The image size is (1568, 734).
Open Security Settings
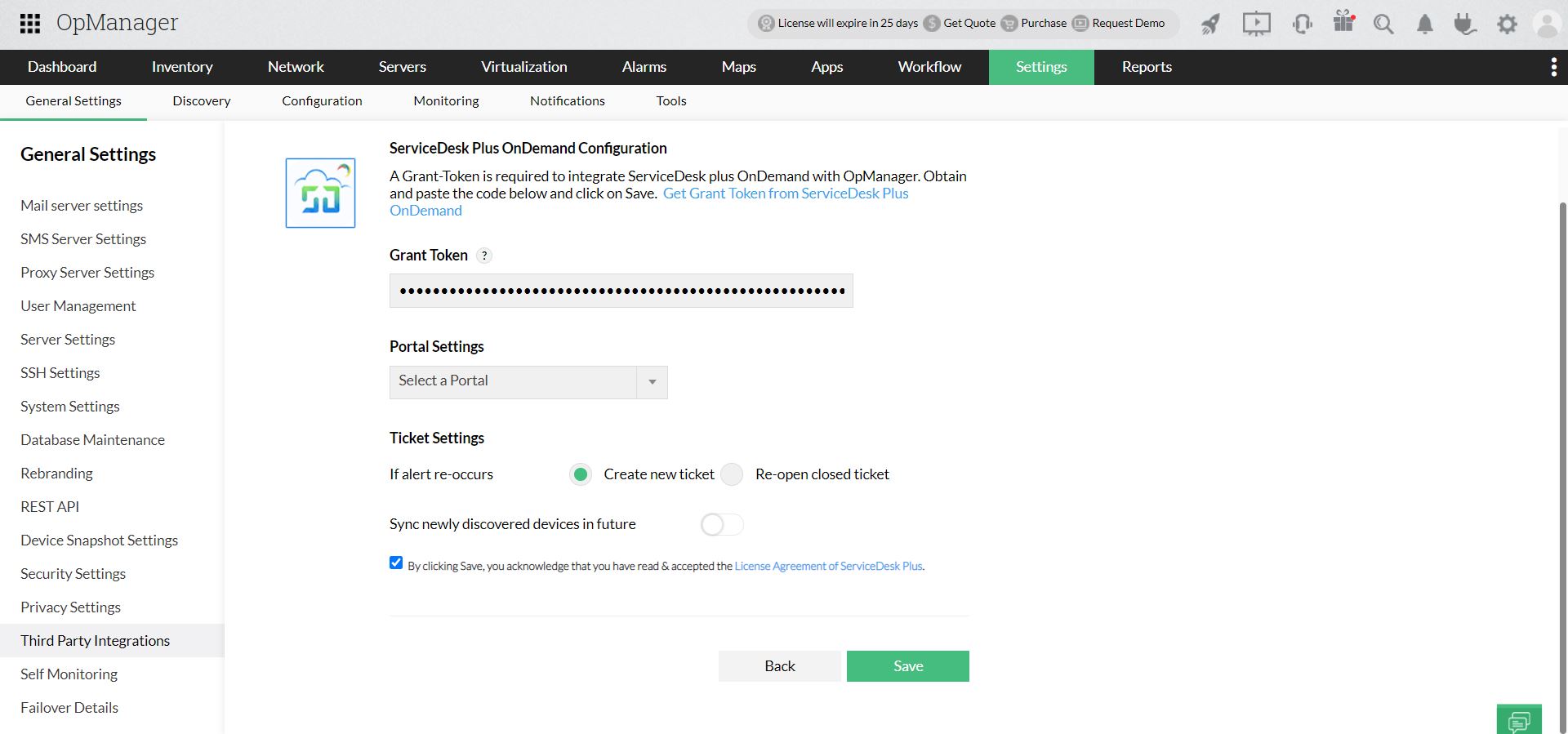coord(73,574)
